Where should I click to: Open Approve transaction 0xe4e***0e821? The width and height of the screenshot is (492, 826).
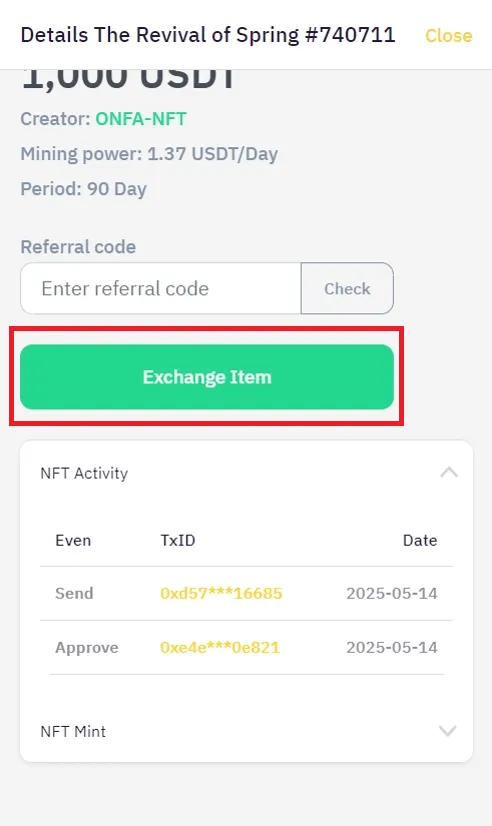point(220,647)
